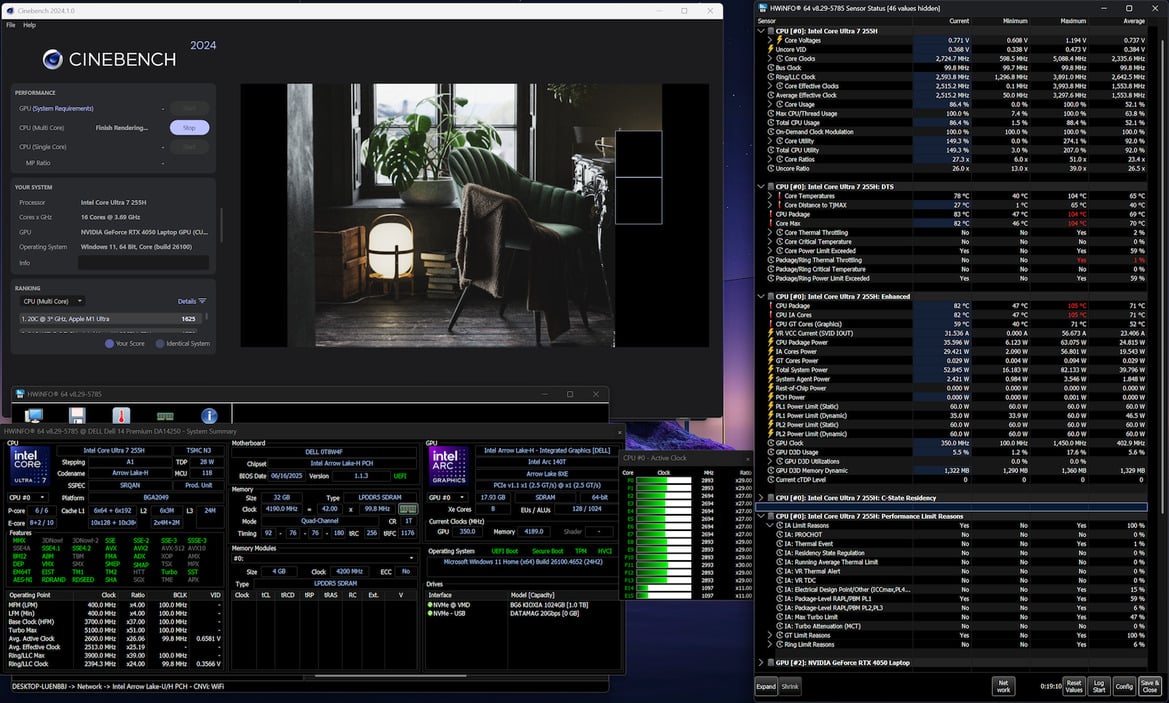Click the green status dot for NVMe - USB
The width and height of the screenshot is (1169, 703).
point(430,614)
